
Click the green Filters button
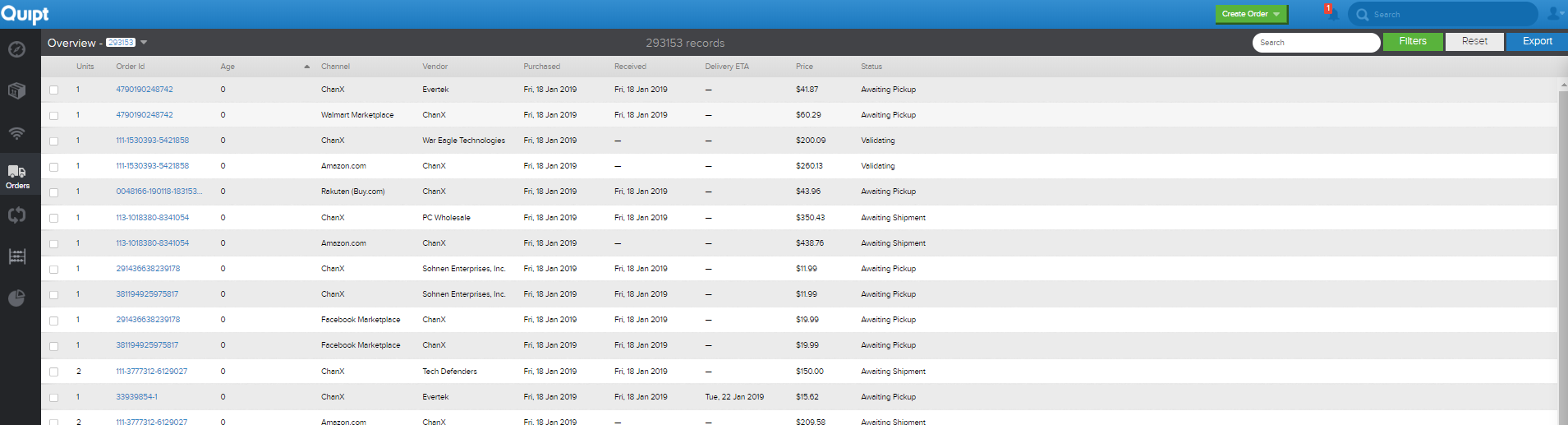[x=1413, y=41]
